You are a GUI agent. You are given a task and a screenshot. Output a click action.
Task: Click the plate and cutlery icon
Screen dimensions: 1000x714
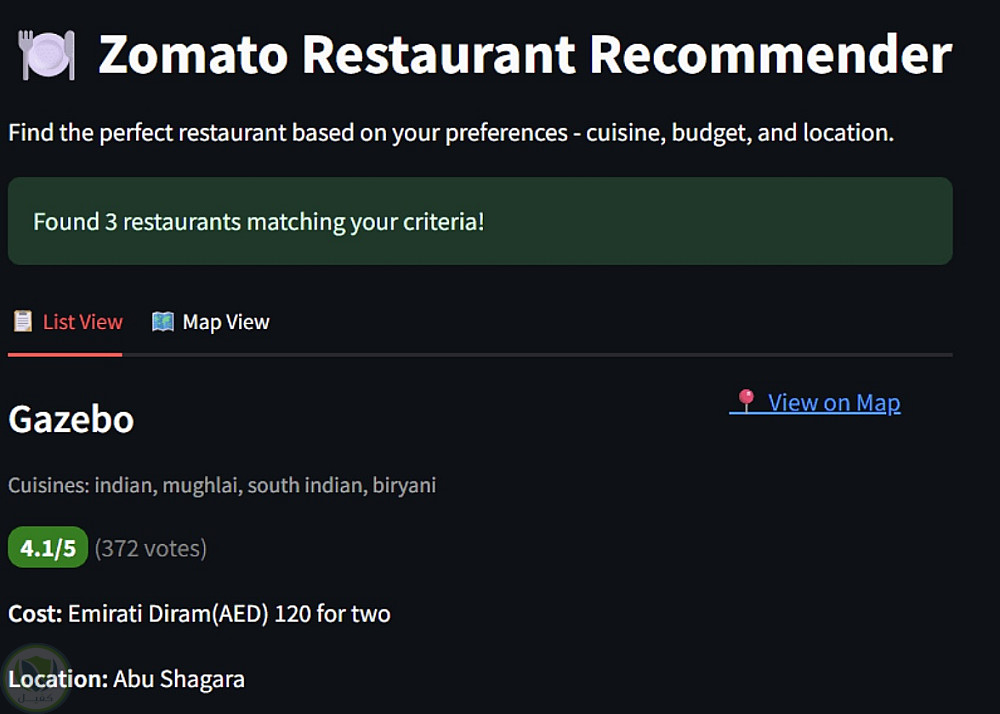47,55
